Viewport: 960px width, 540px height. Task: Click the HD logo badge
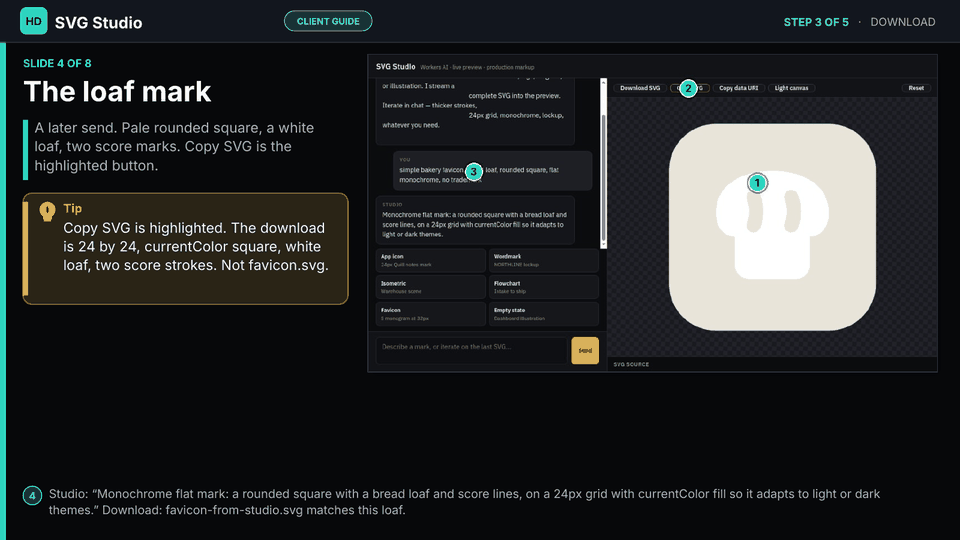pyautogui.click(x=34, y=21)
